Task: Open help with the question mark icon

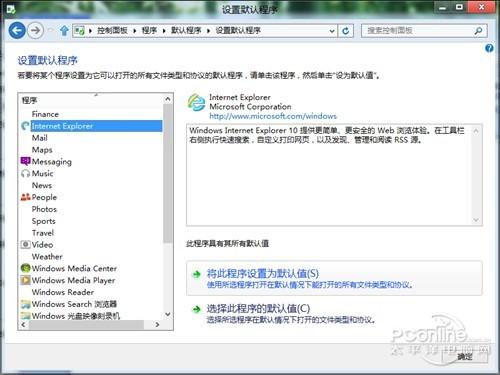Action: 489,48
